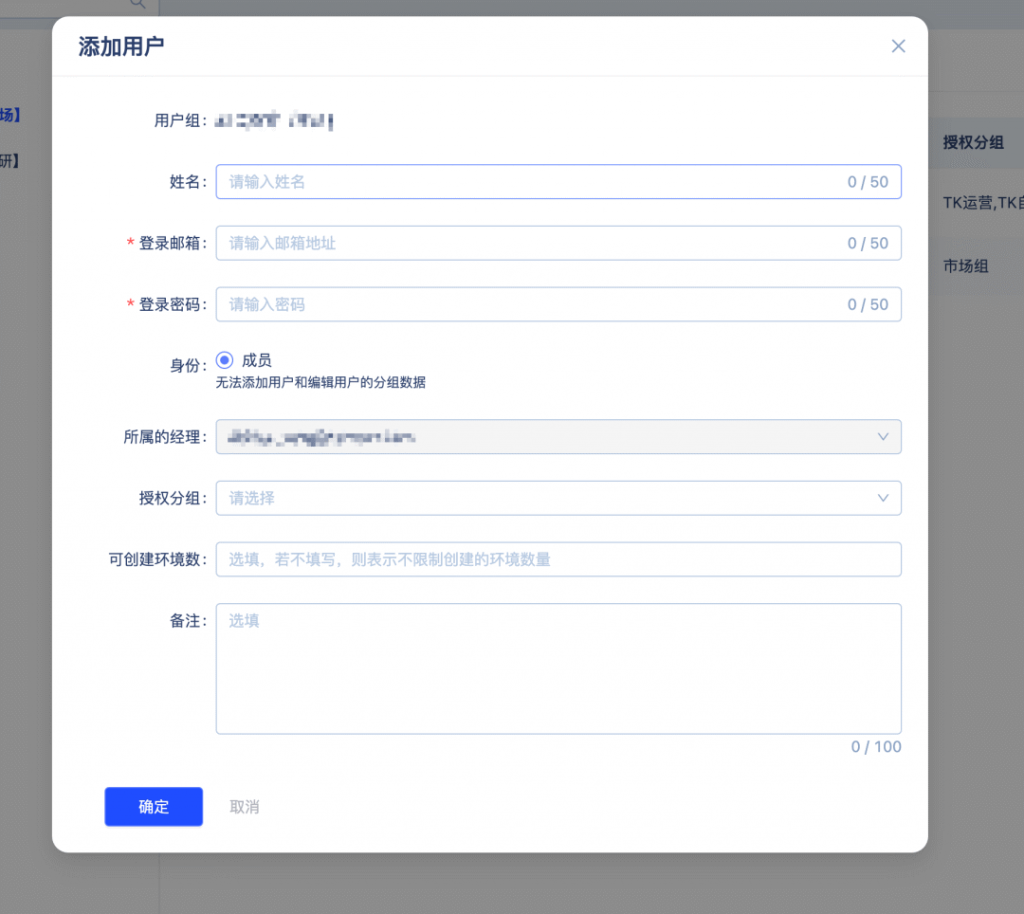The height and width of the screenshot is (914, 1024).
Task: Expand the 授权分组 dropdown arrow
Action: tap(882, 498)
